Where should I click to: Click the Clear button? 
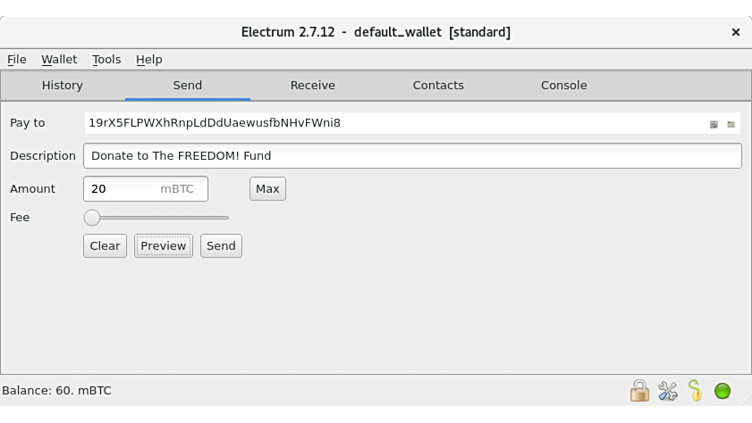click(x=105, y=246)
